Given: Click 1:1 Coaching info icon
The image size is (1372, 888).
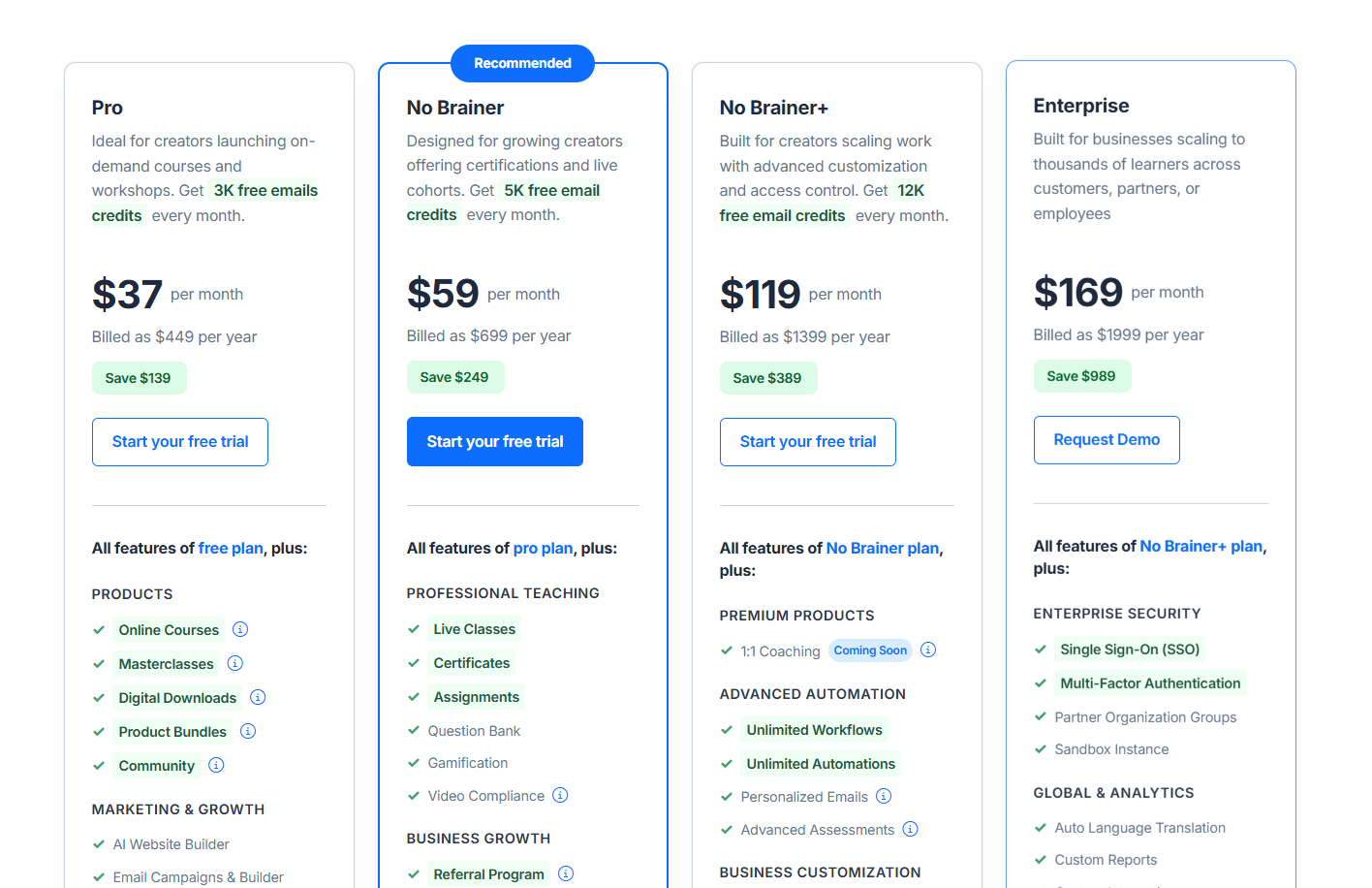Looking at the screenshot, I should 928,650.
